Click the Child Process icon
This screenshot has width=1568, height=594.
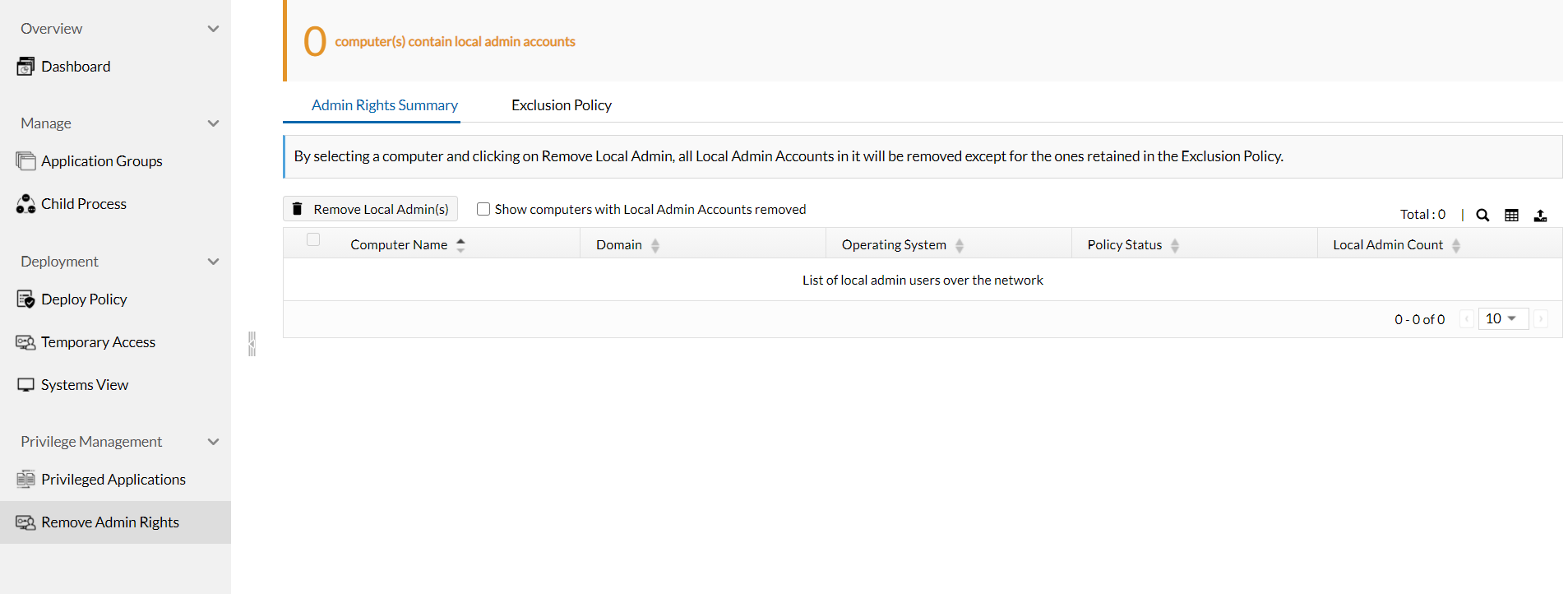point(25,204)
